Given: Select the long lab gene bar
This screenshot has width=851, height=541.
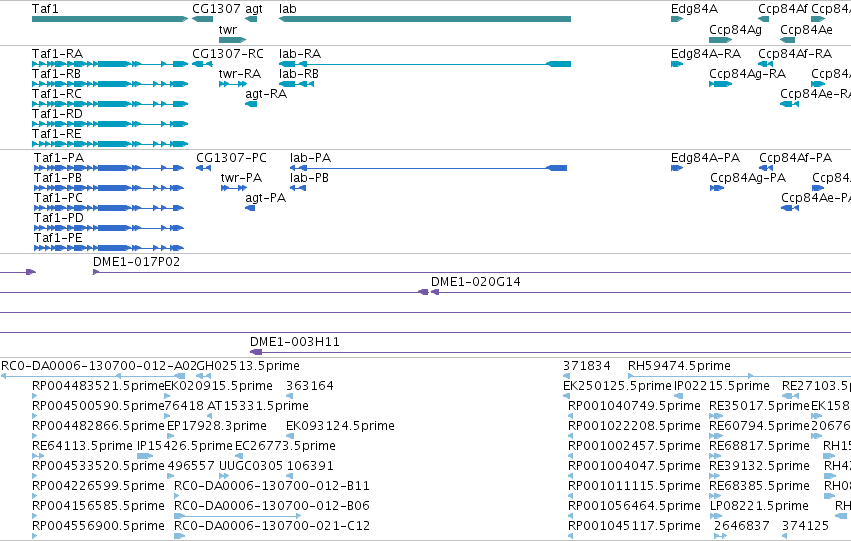Looking at the screenshot, I should 425,19.
